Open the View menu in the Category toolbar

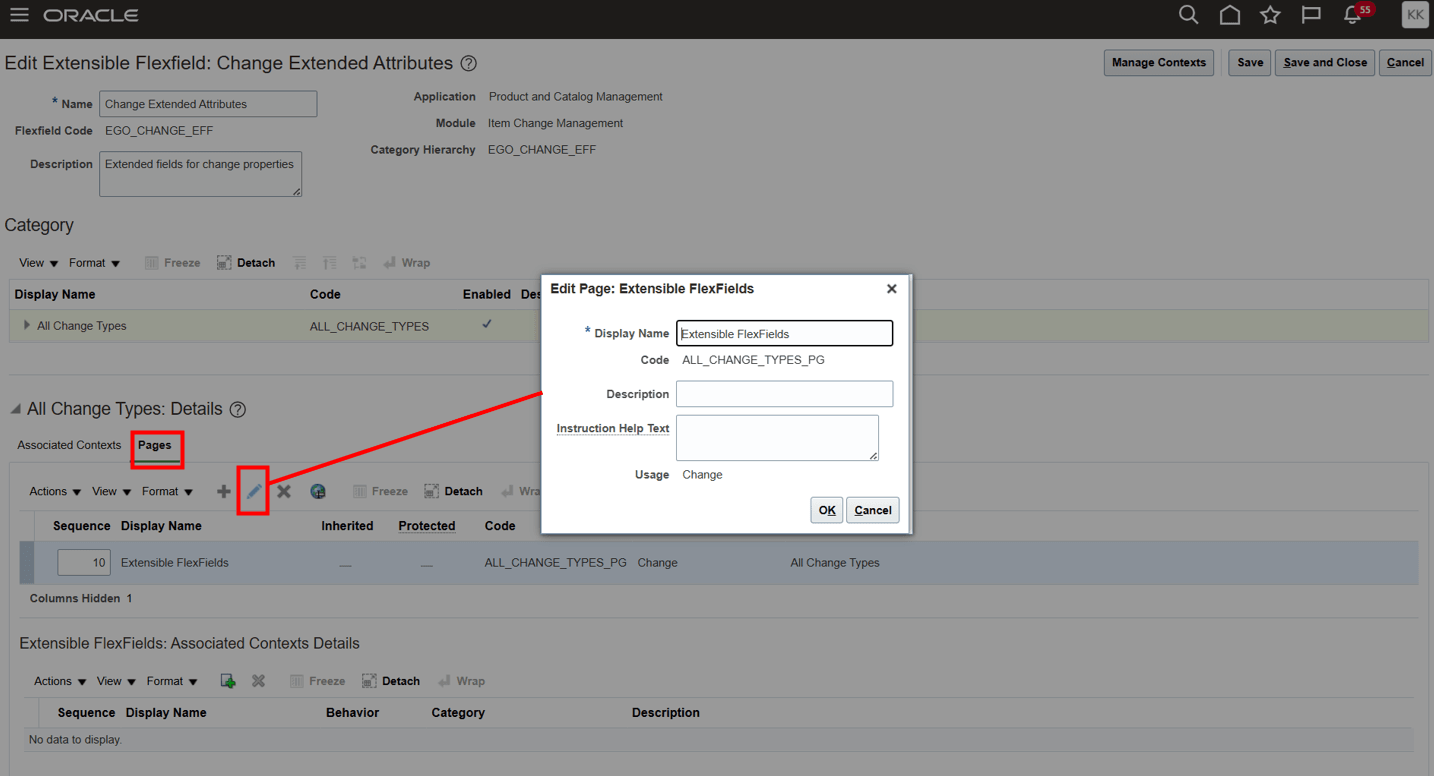[39, 263]
